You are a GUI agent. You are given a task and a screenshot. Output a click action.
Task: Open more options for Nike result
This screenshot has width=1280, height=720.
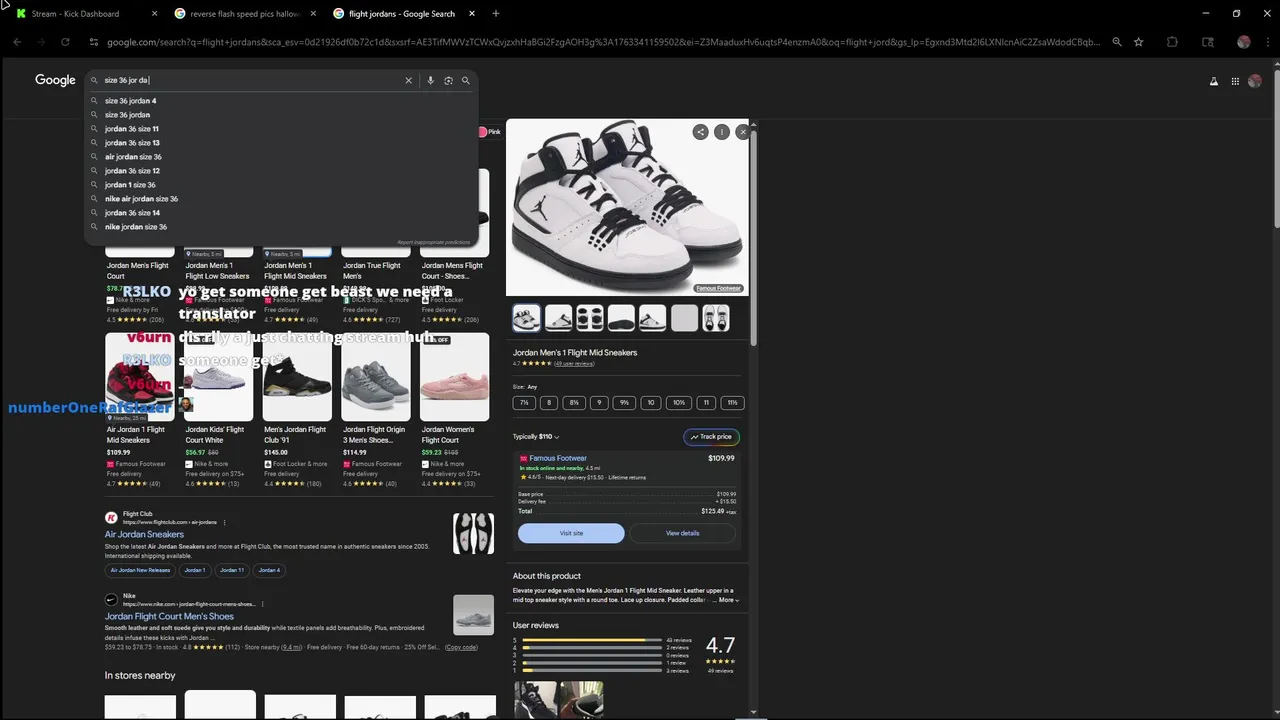262,604
